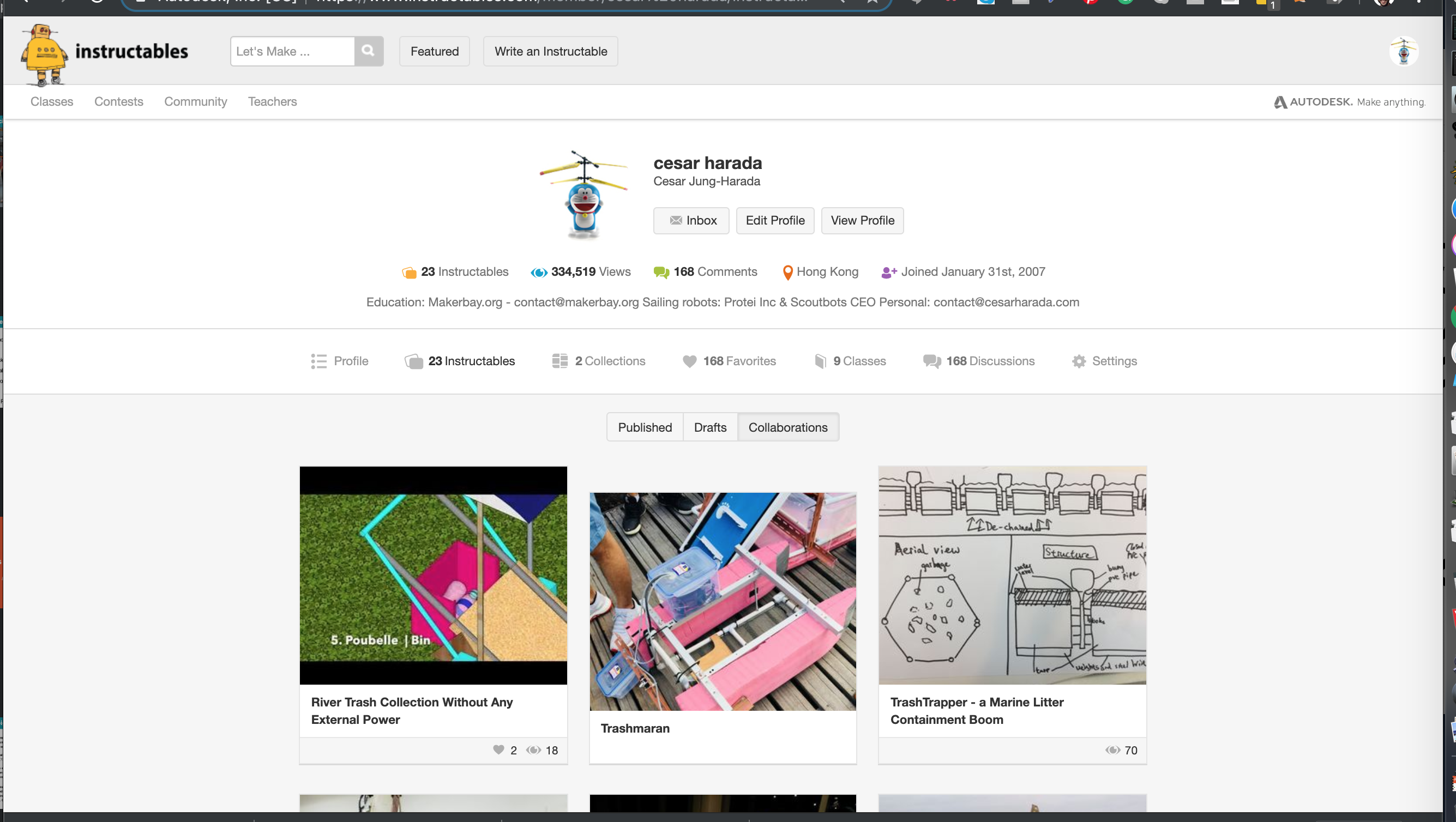1456x822 pixels.
Task: Select the Collaborations tab
Action: [788, 427]
